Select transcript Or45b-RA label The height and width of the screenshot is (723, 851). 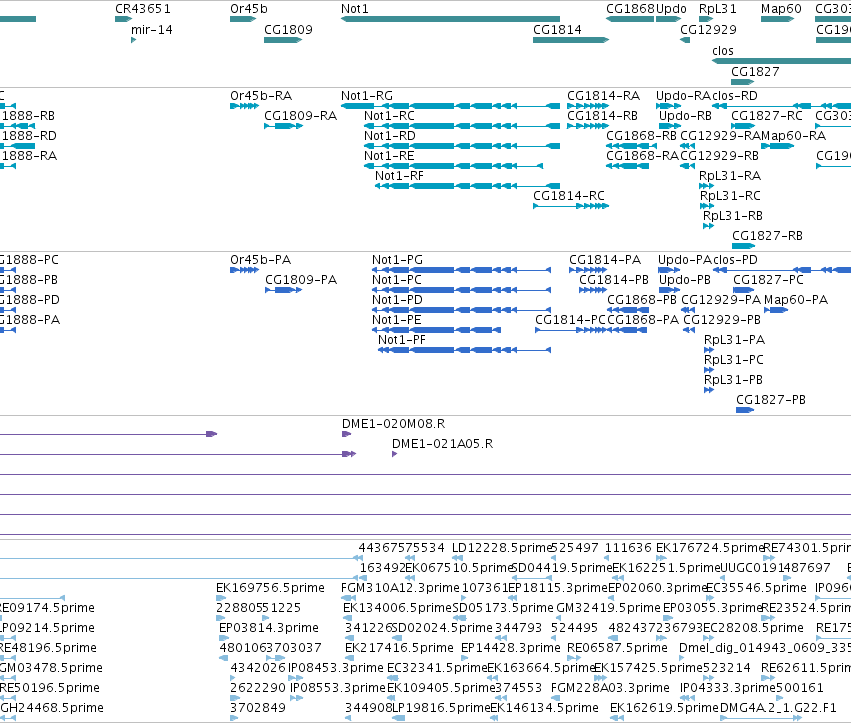tap(261, 96)
